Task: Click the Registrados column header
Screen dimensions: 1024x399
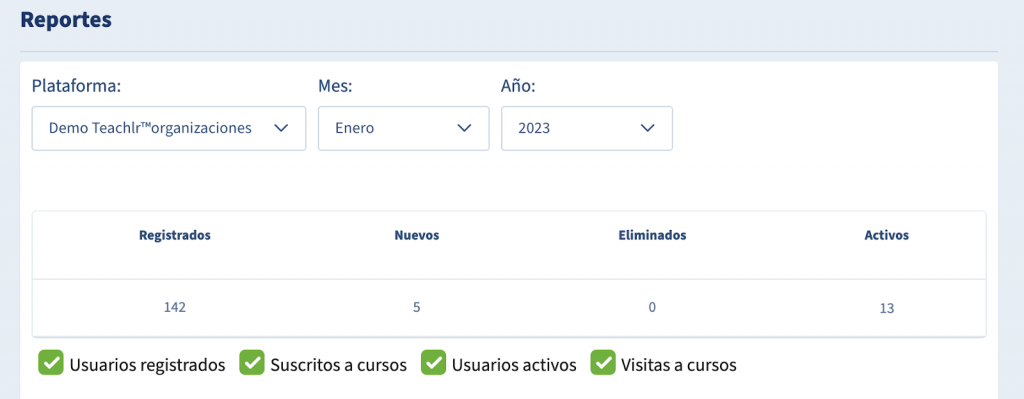Action: click(x=175, y=236)
